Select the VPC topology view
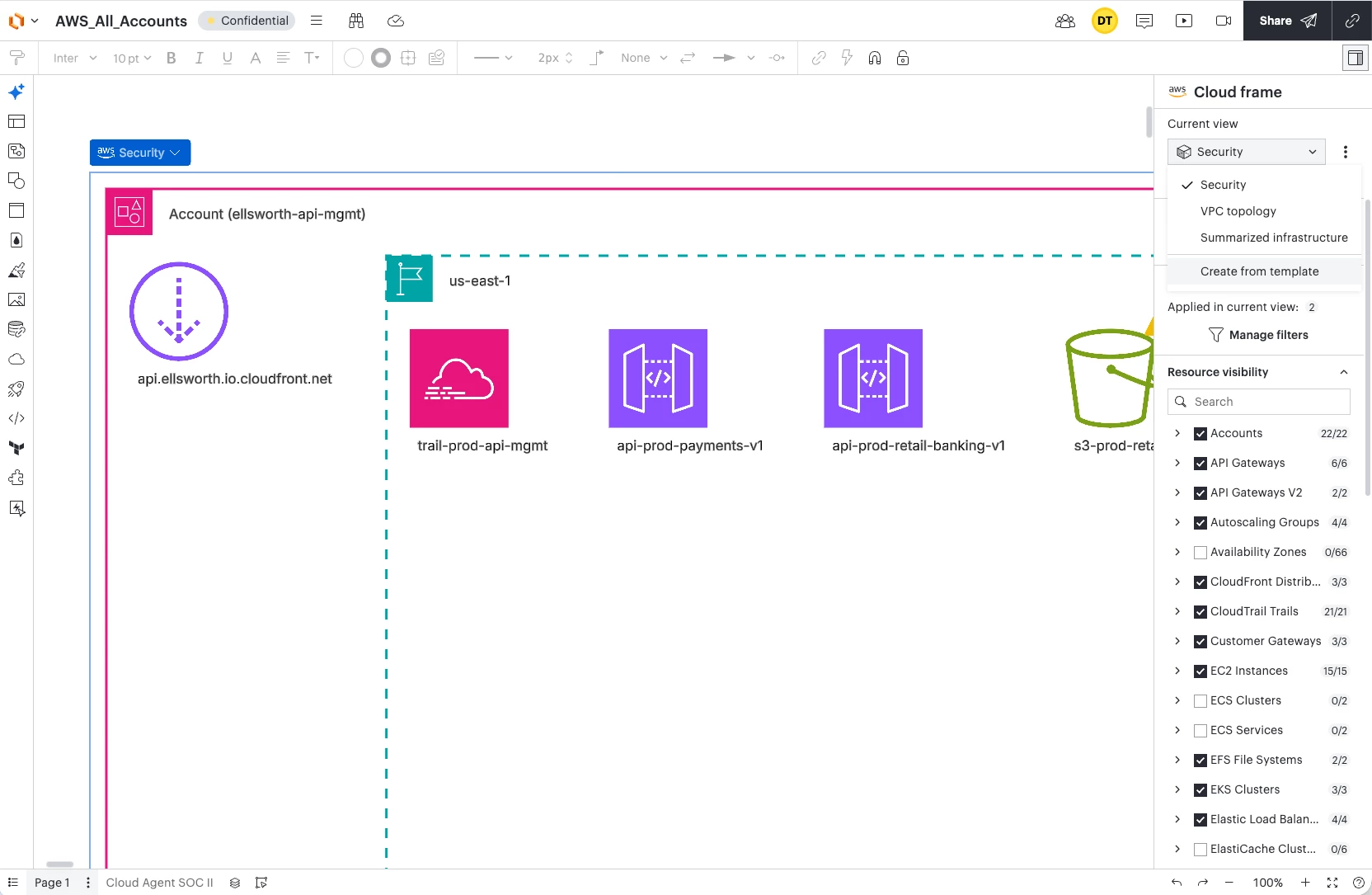Viewport: 1372px width, 895px height. pyautogui.click(x=1264, y=211)
